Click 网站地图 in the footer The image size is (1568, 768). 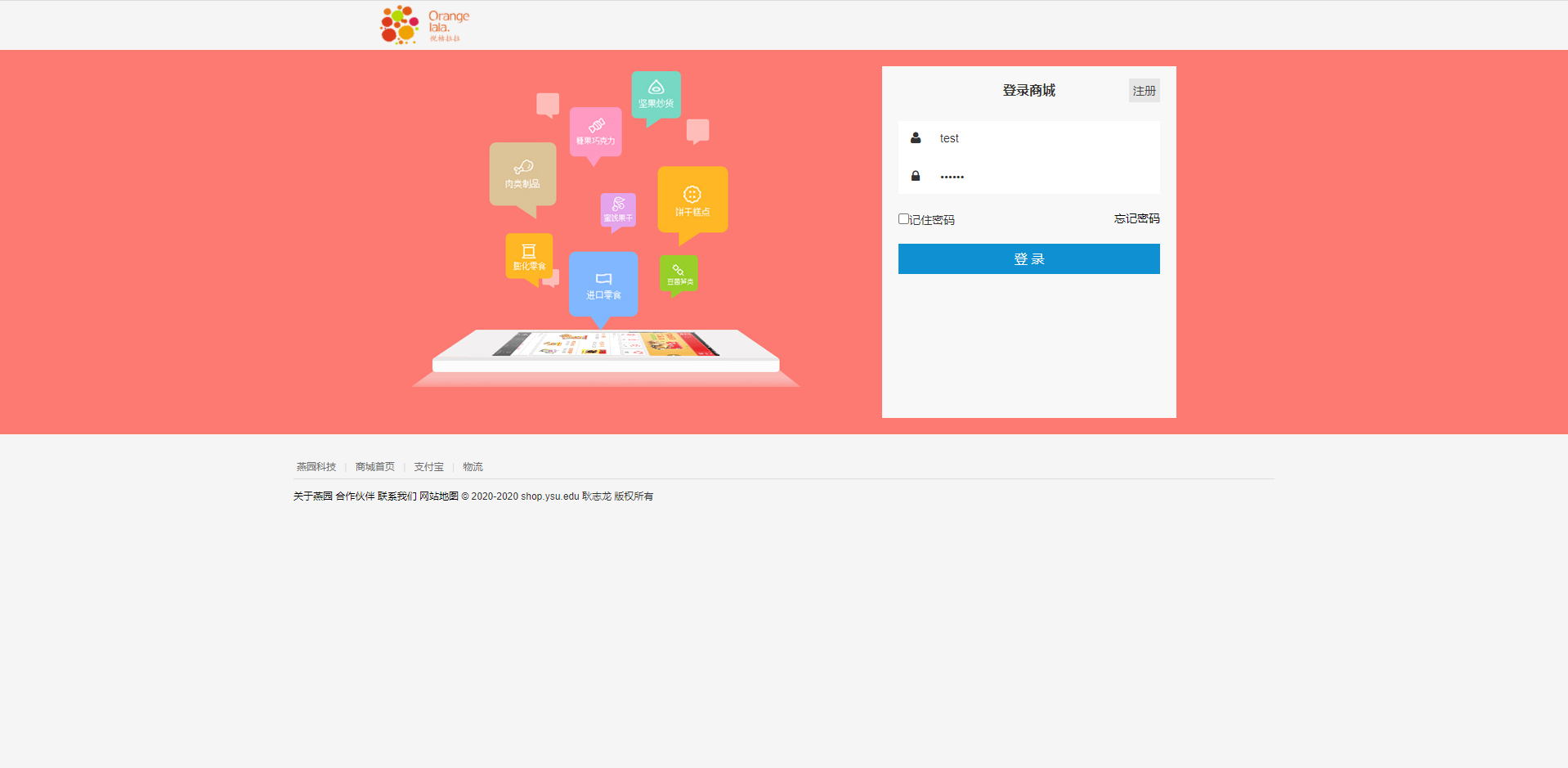tap(439, 496)
